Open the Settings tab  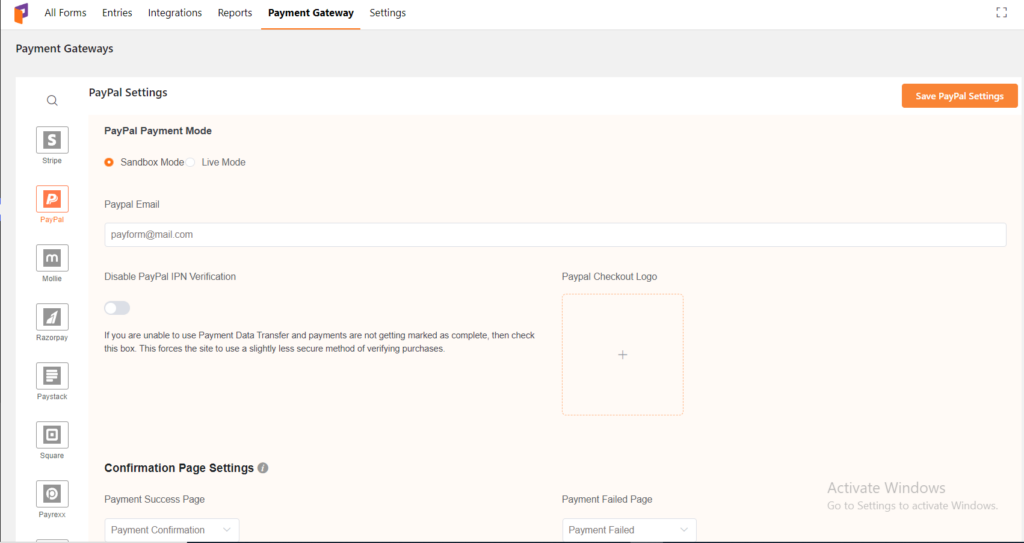(x=387, y=13)
